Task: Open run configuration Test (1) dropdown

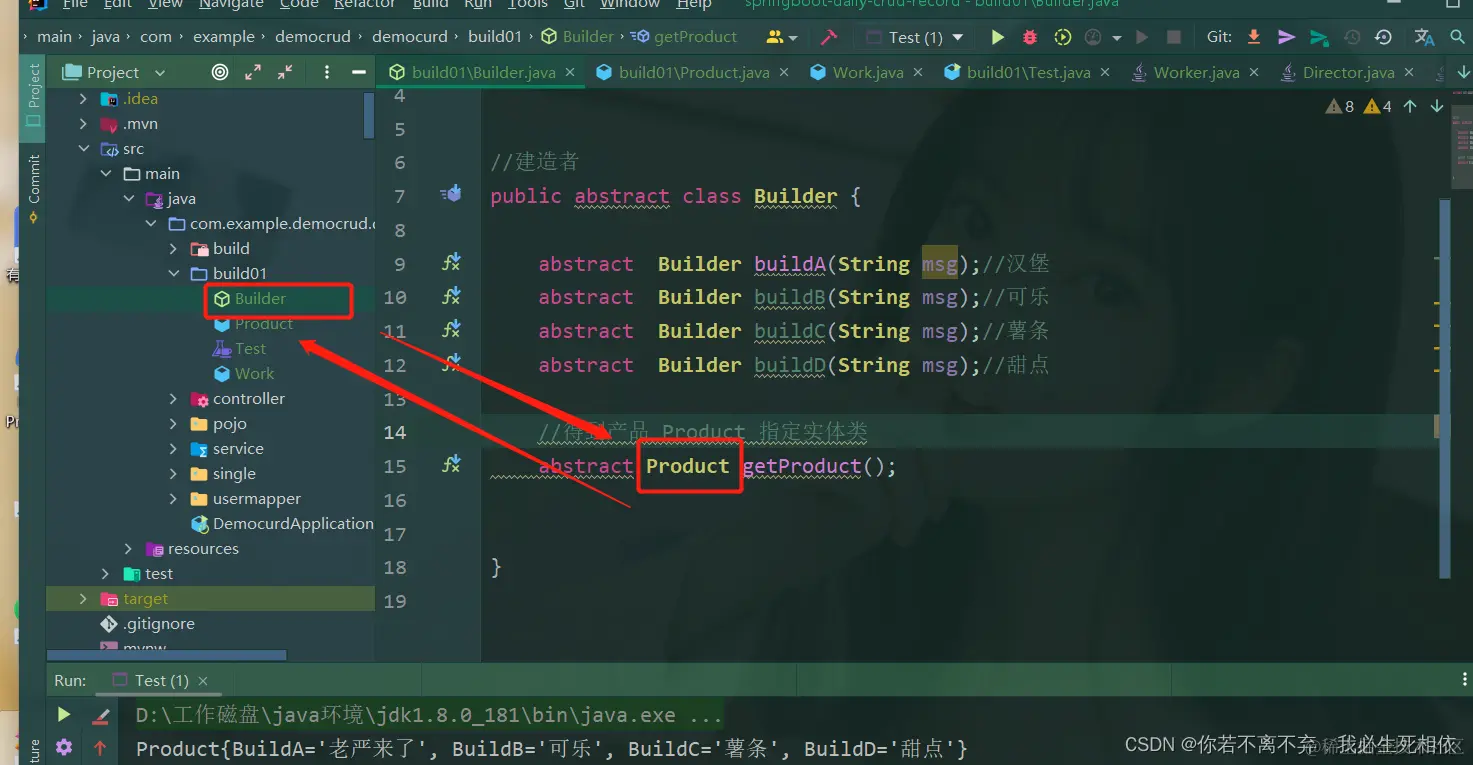Action: [915, 37]
